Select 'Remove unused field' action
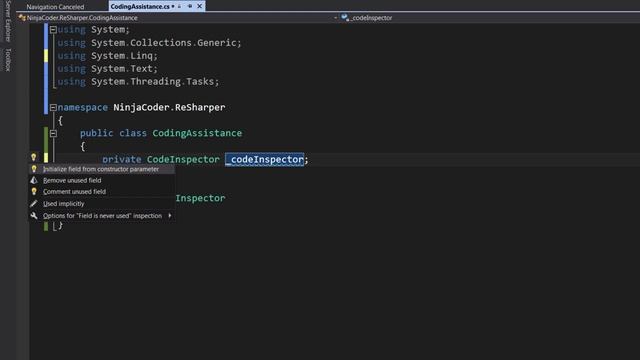 tap(102, 180)
